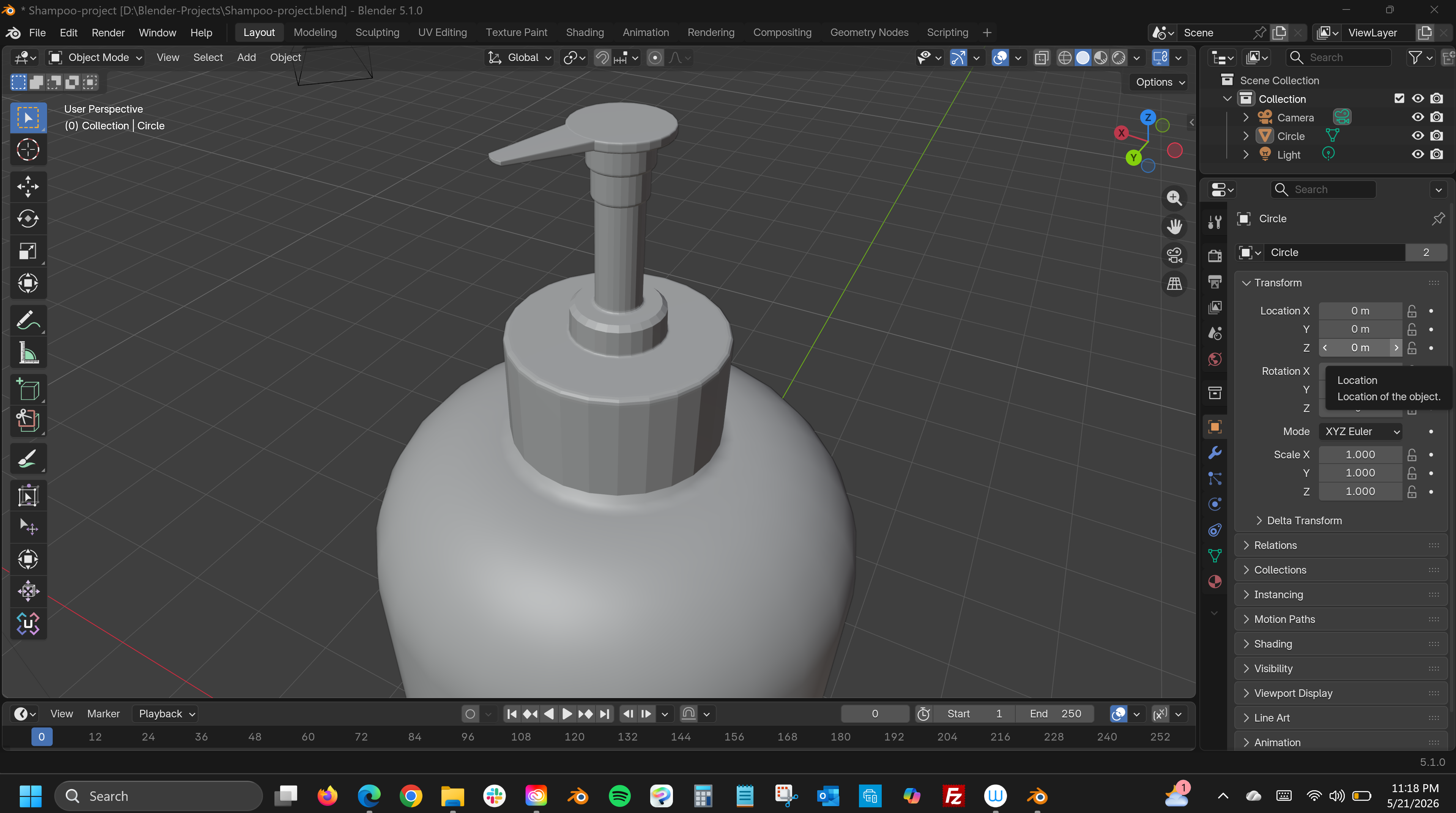The image size is (1456, 813).
Task: Click the pan hand icon in viewport
Action: 1174,226
